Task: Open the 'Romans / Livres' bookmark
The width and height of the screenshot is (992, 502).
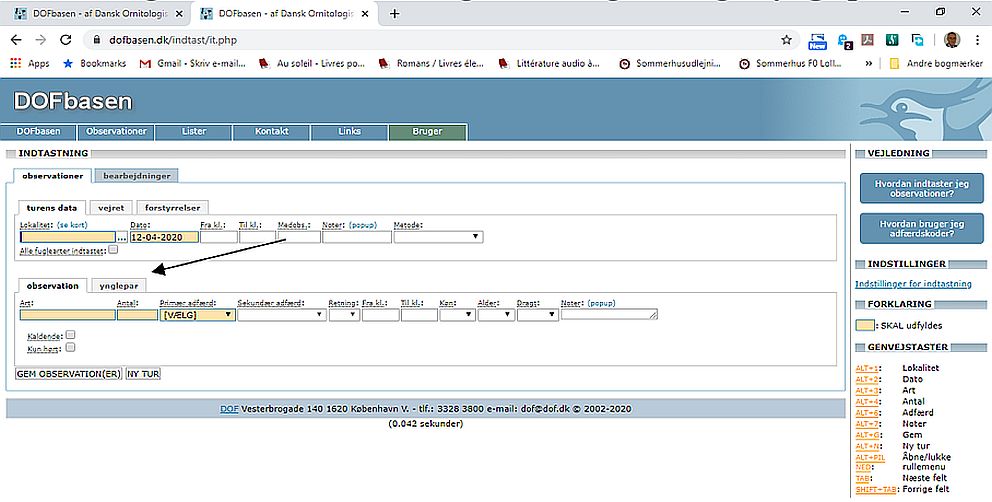Action: [x=431, y=63]
